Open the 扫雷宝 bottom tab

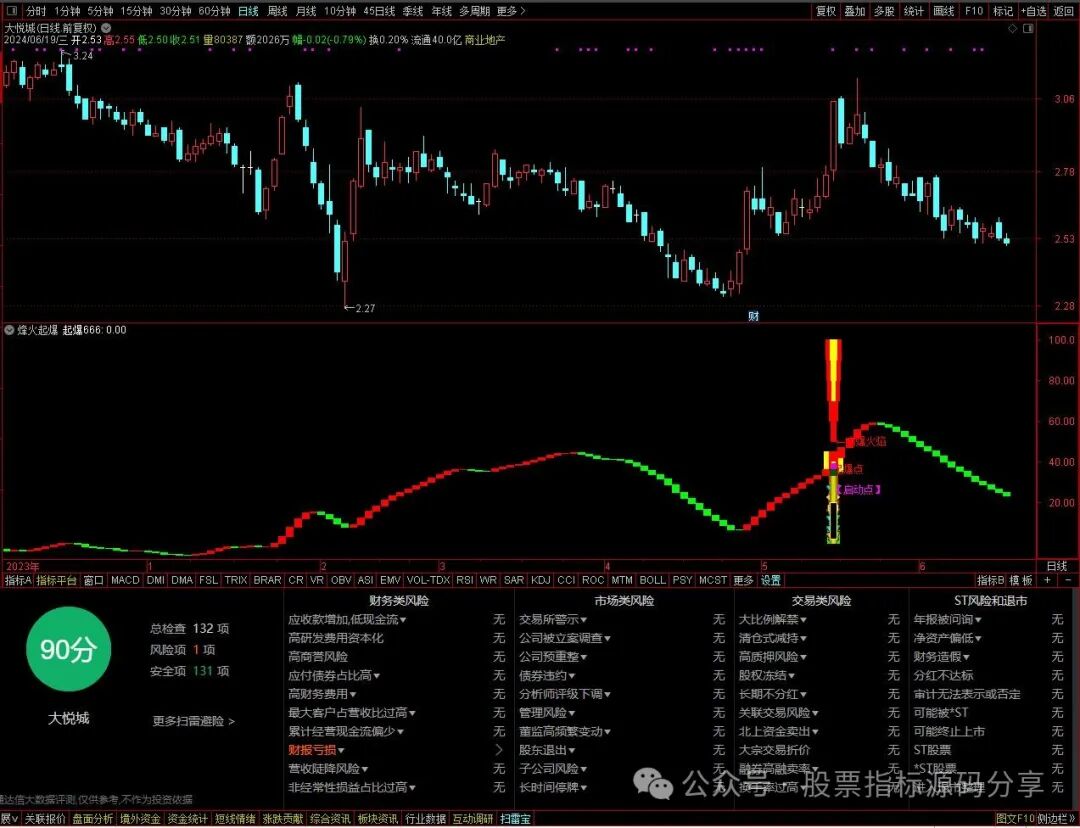tap(515, 819)
